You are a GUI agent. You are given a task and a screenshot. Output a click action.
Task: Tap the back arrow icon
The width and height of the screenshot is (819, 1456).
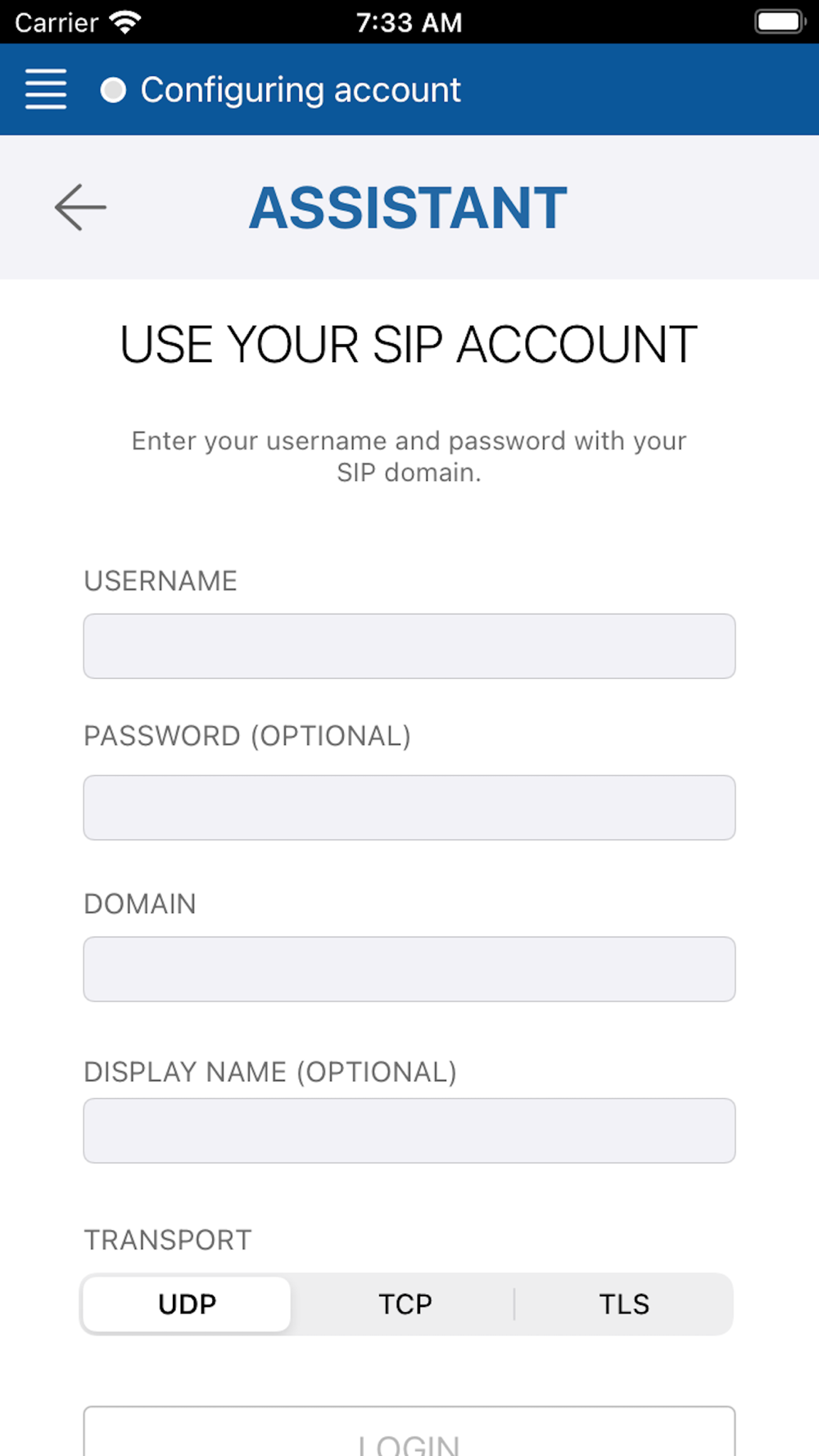80,207
